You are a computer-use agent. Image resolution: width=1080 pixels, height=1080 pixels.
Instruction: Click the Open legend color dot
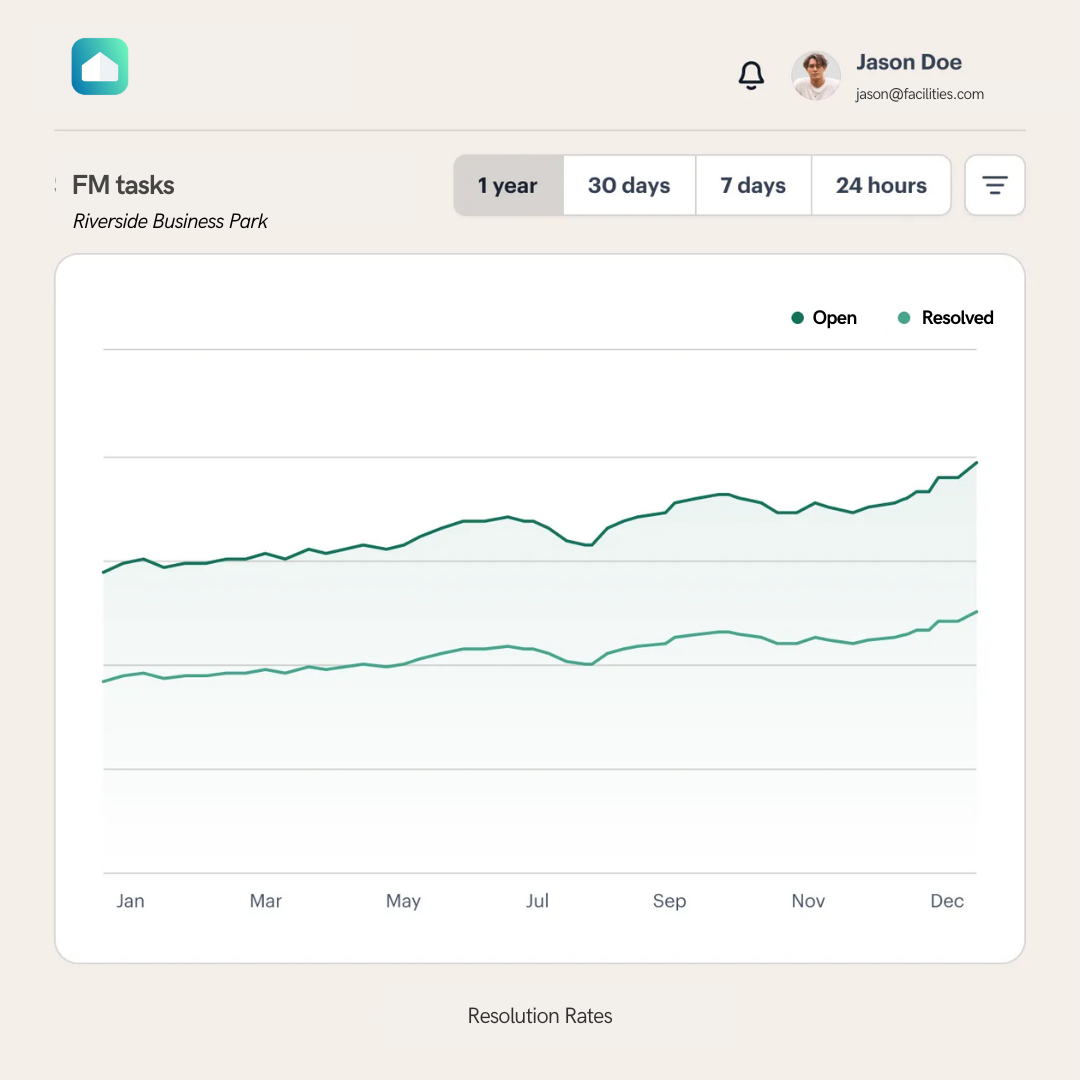click(798, 318)
